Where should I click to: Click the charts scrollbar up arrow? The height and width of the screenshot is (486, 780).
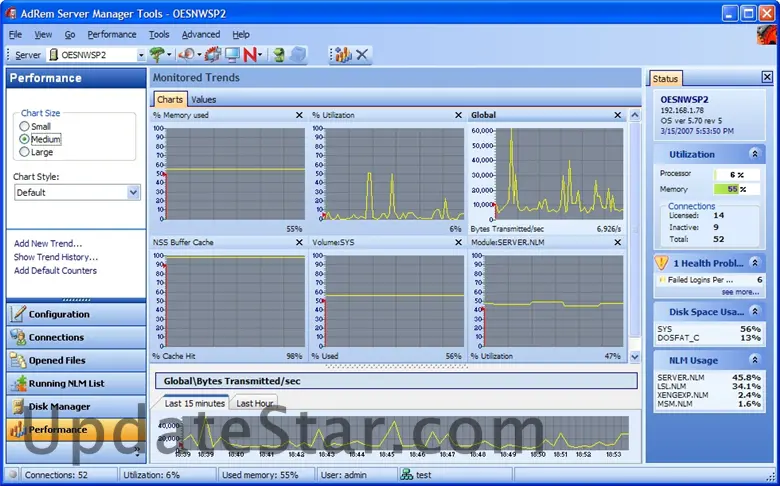click(635, 115)
